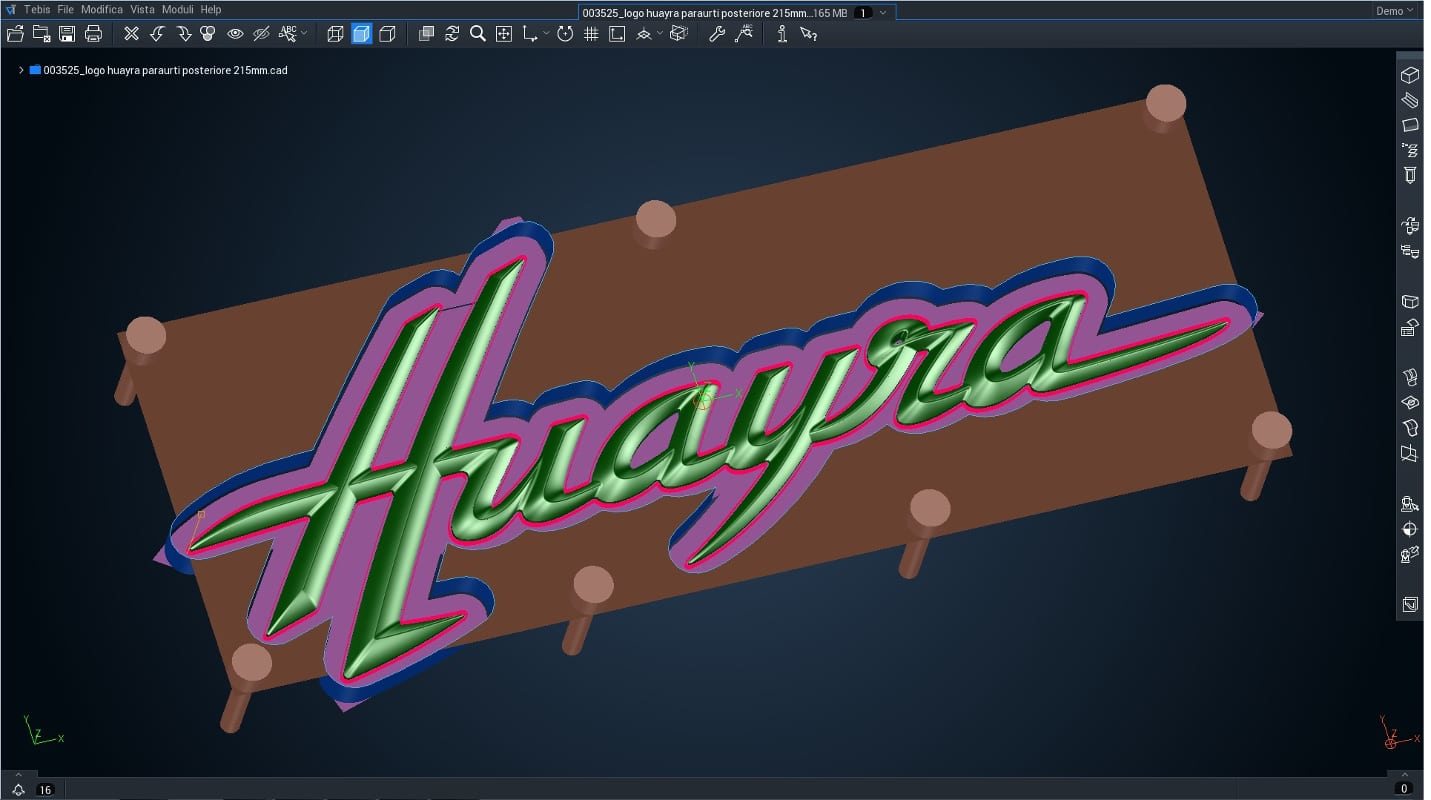Image resolution: width=1431 pixels, height=800 pixels.
Task: Show elements with the open eye icon
Action: coord(235,34)
